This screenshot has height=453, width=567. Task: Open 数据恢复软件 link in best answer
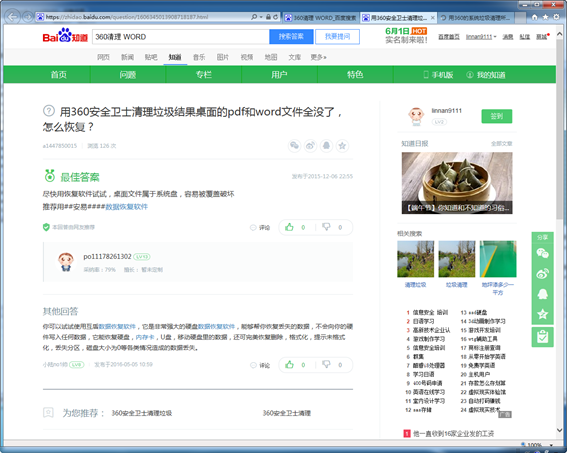127,207
